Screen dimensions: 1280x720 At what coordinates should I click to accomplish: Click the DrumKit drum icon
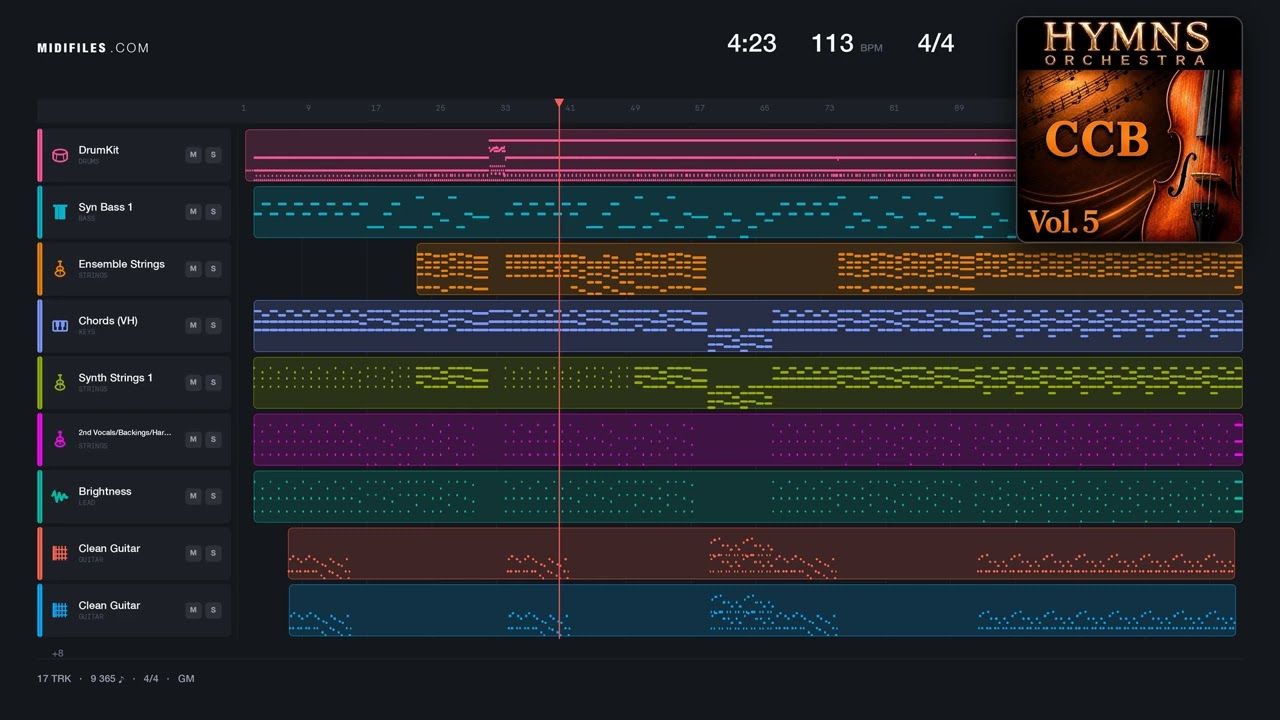coord(60,155)
